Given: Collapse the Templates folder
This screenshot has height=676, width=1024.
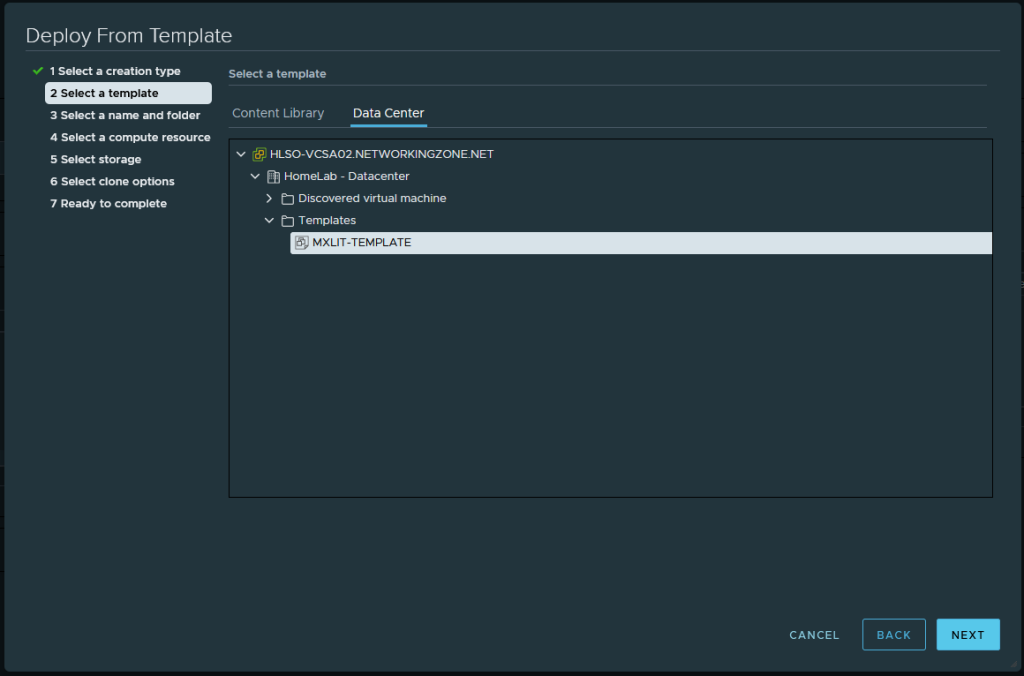Looking at the screenshot, I should (x=269, y=221).
